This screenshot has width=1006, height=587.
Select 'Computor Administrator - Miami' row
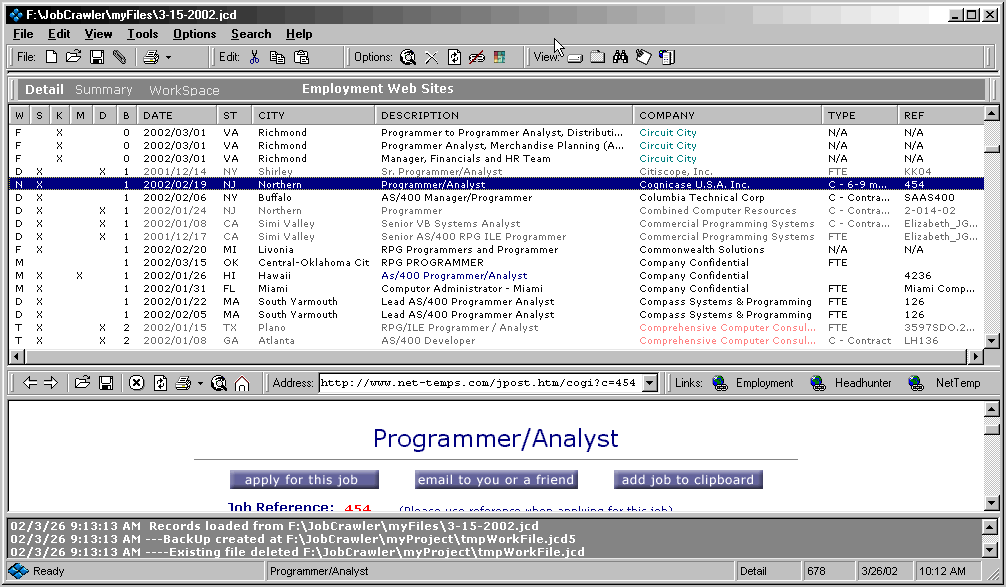tap(496, 289)
